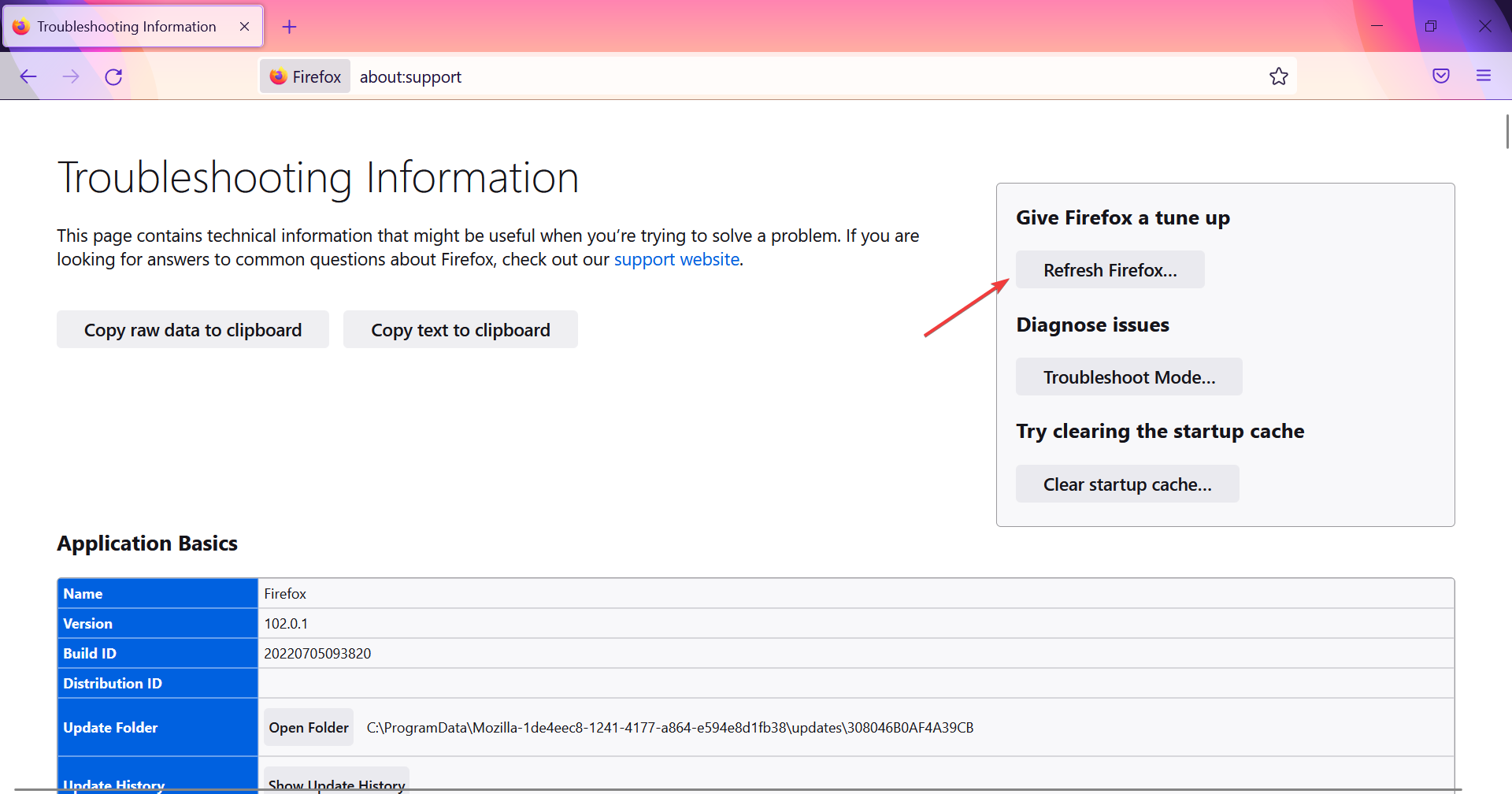Click the Give Firefox a tune up heading
Image resolution: width=1512 pixels, height=794 pixels.
(x=1123, y=217)
